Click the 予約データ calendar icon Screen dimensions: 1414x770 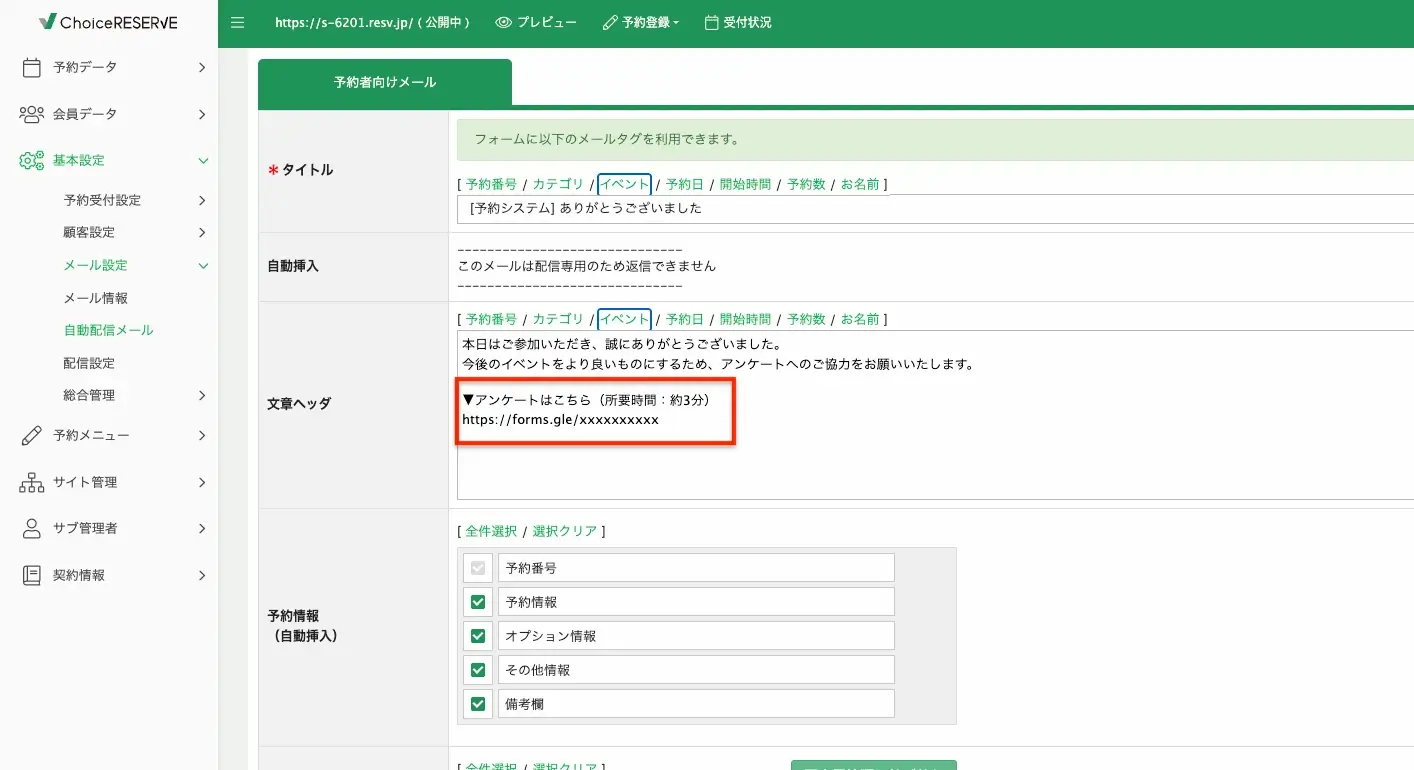[31, 67]
